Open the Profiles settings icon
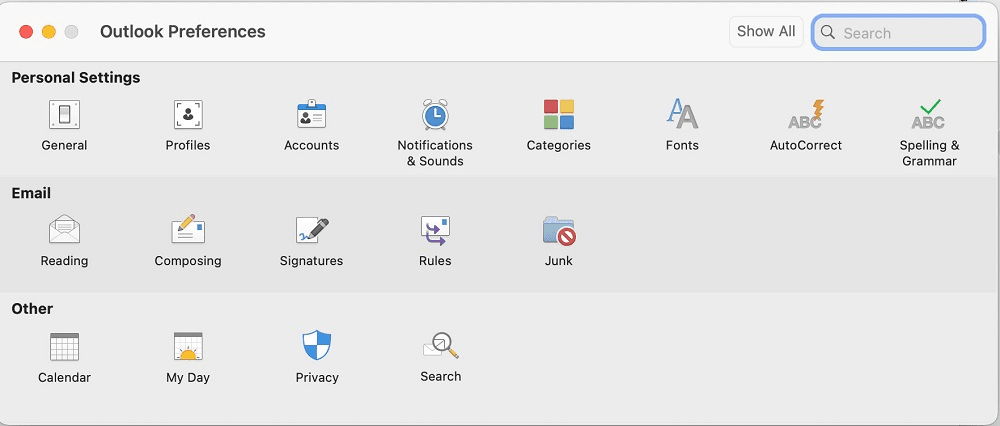The height and width of the screenshot is (426, 1000). [x=188, y=116]
